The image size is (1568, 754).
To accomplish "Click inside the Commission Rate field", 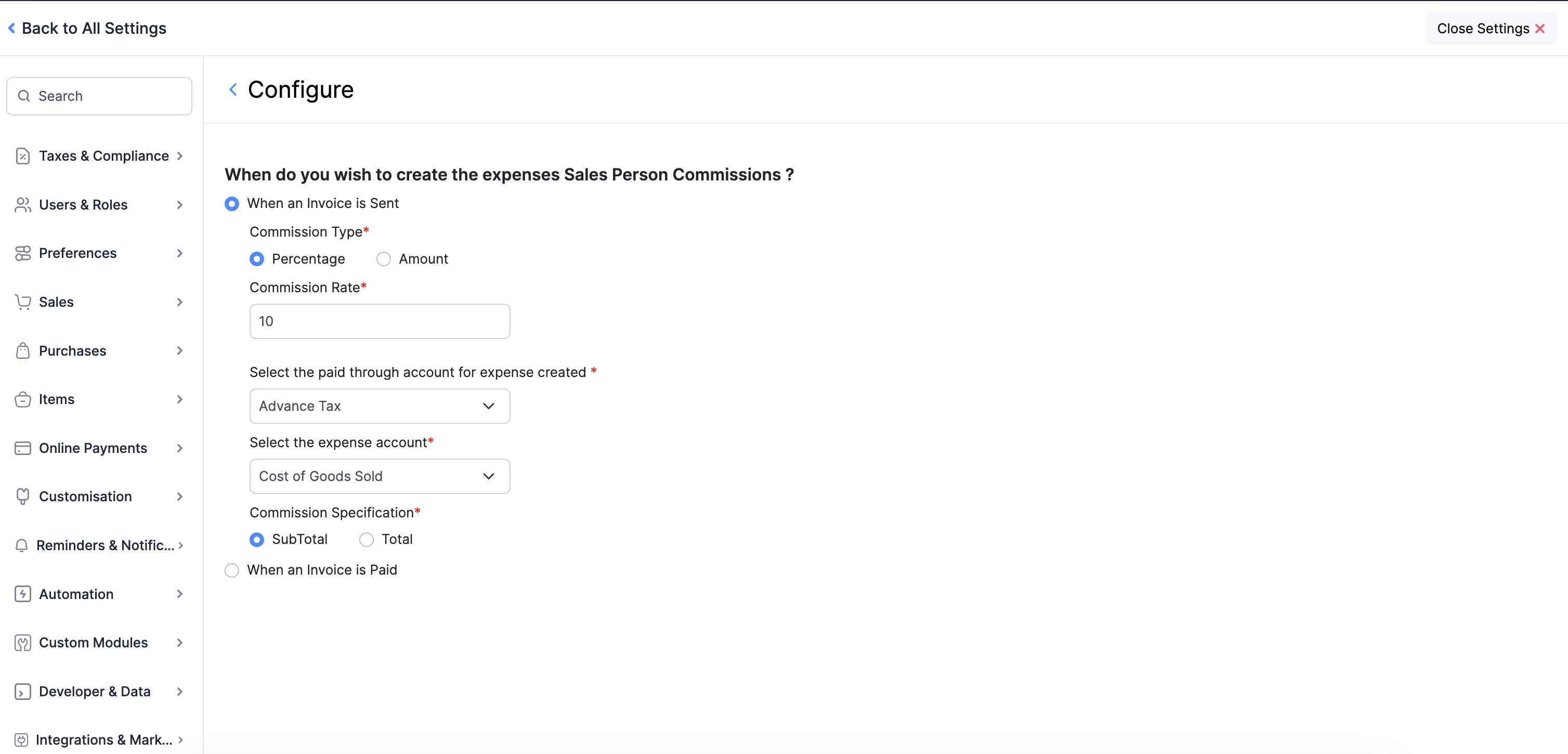I will (379, 321).
